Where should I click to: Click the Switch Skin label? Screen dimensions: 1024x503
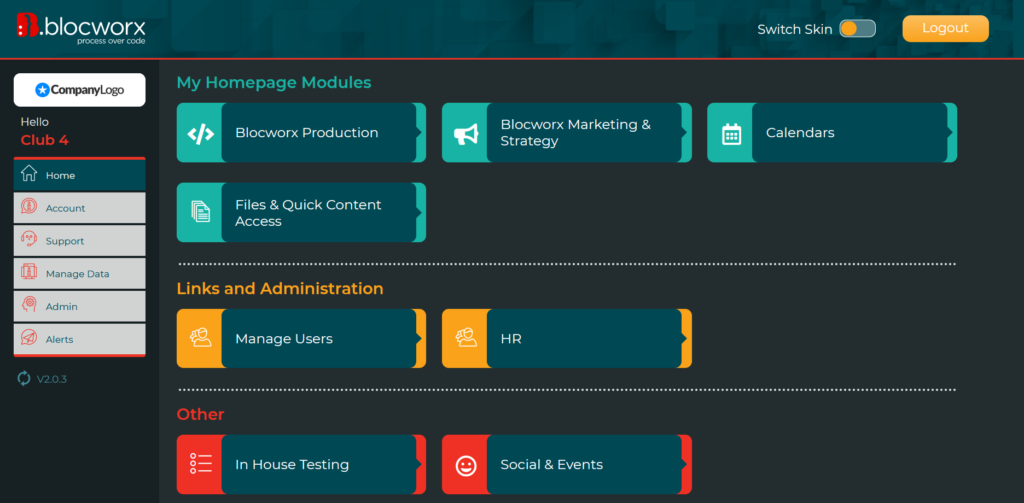tap(795, 29)
